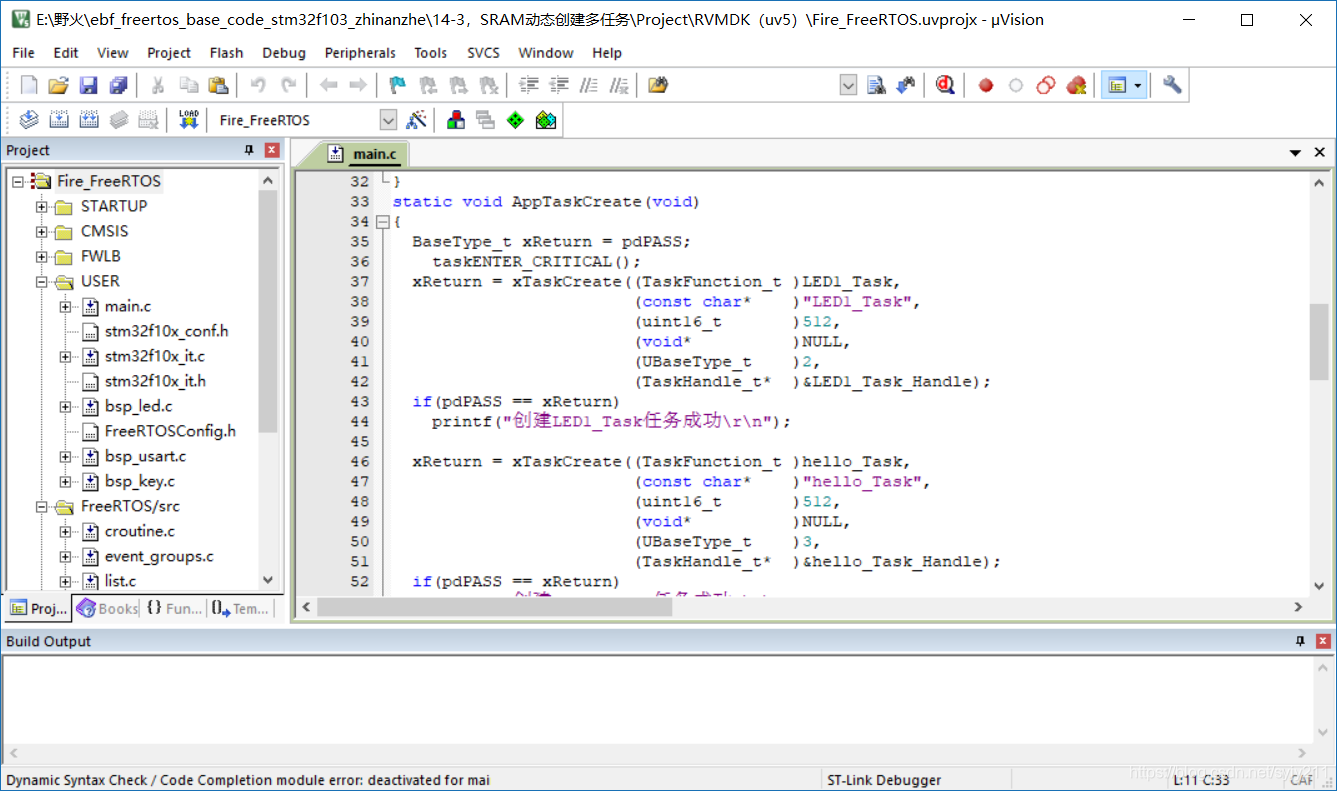The height and width of the screenshot is (791, 1337).
Task: Click the Comment selection icon
Action: (x=590, y=86)
